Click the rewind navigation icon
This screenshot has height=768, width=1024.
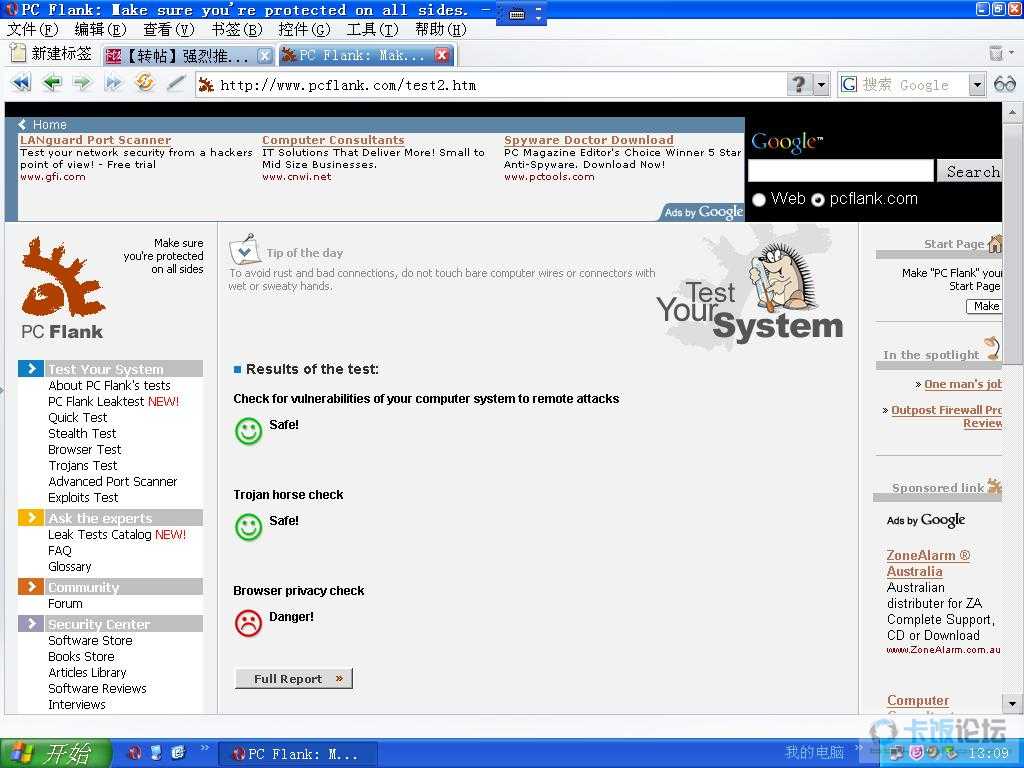[21, 83]
